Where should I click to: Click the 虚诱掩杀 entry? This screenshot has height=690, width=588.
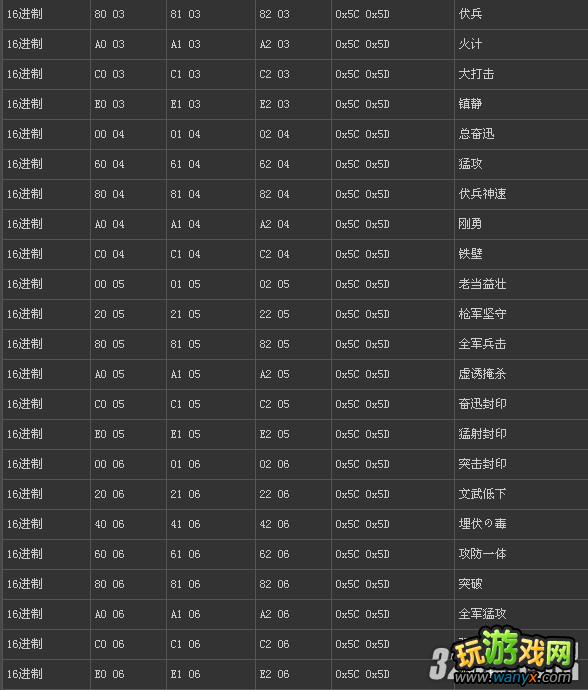pyautogui.click(x=482, y=374)
